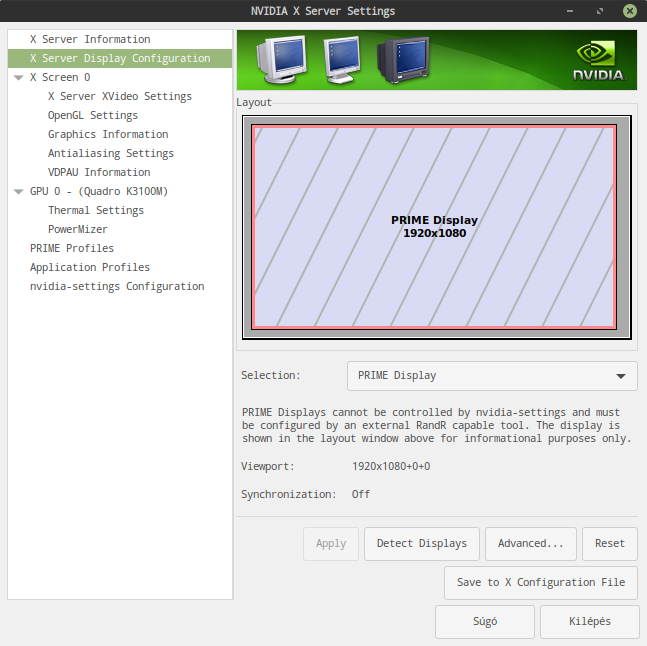Screen dimensions: 647x646
Task: Click the PRIME Displays informational message
Action: pos(437,425)
